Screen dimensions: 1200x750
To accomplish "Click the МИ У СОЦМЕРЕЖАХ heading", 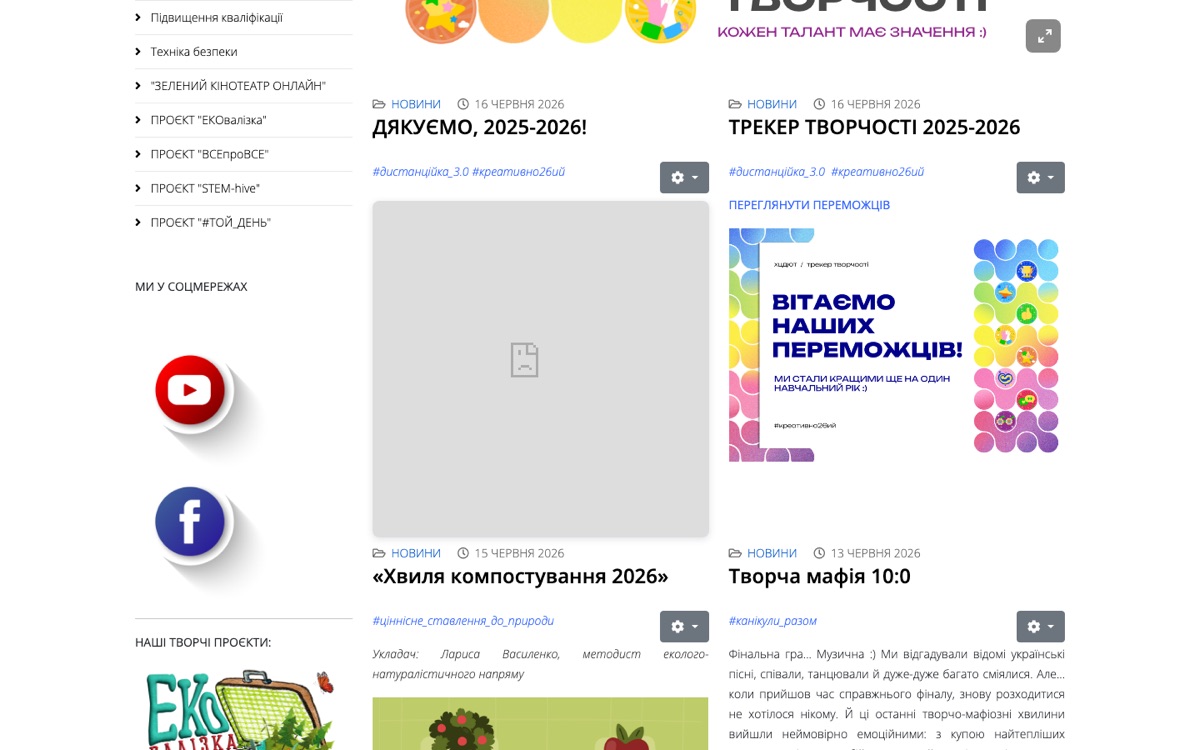I will [x=191, y=286].
